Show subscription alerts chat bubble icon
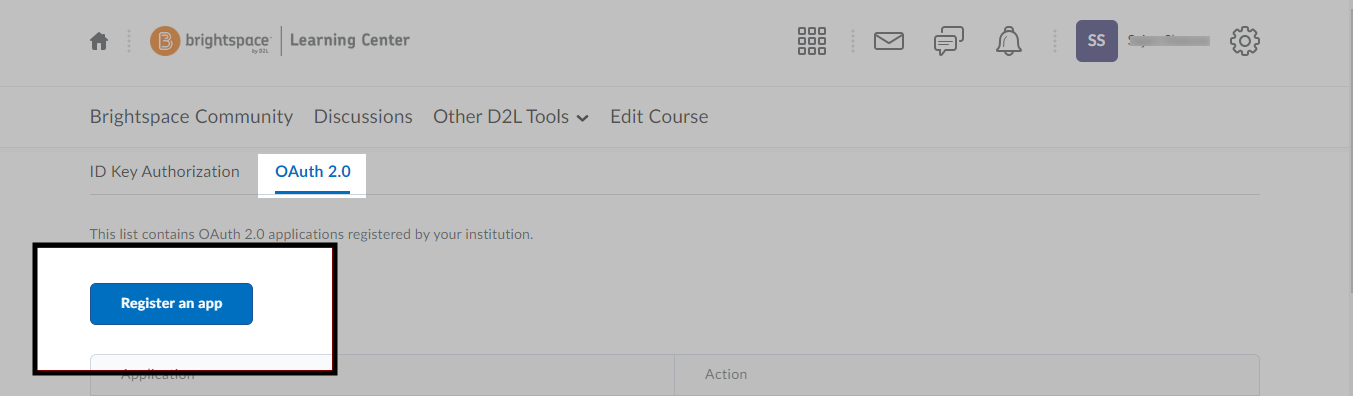1353x396 pixels. [948, 41]
